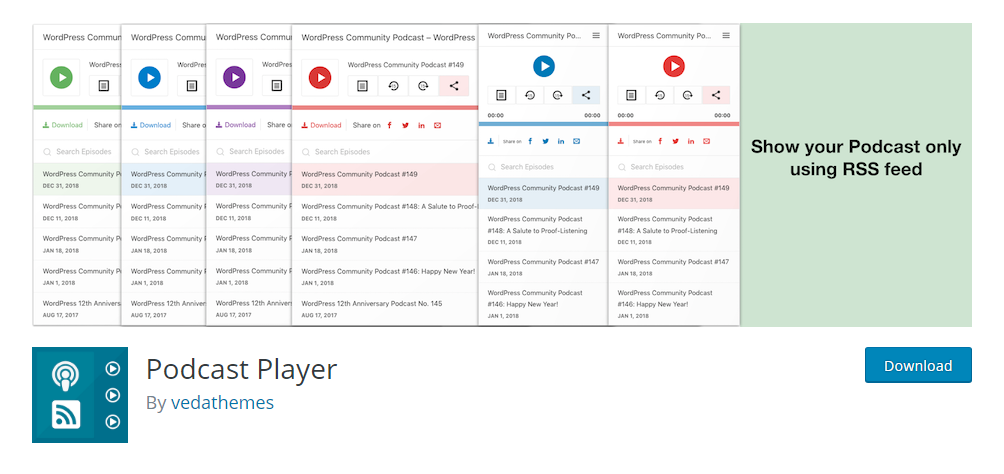The width and height of the screenshot is (1004, 474).
Task: Click the LinkedIn icon in the red mobile player
Action: coord(691,141)
